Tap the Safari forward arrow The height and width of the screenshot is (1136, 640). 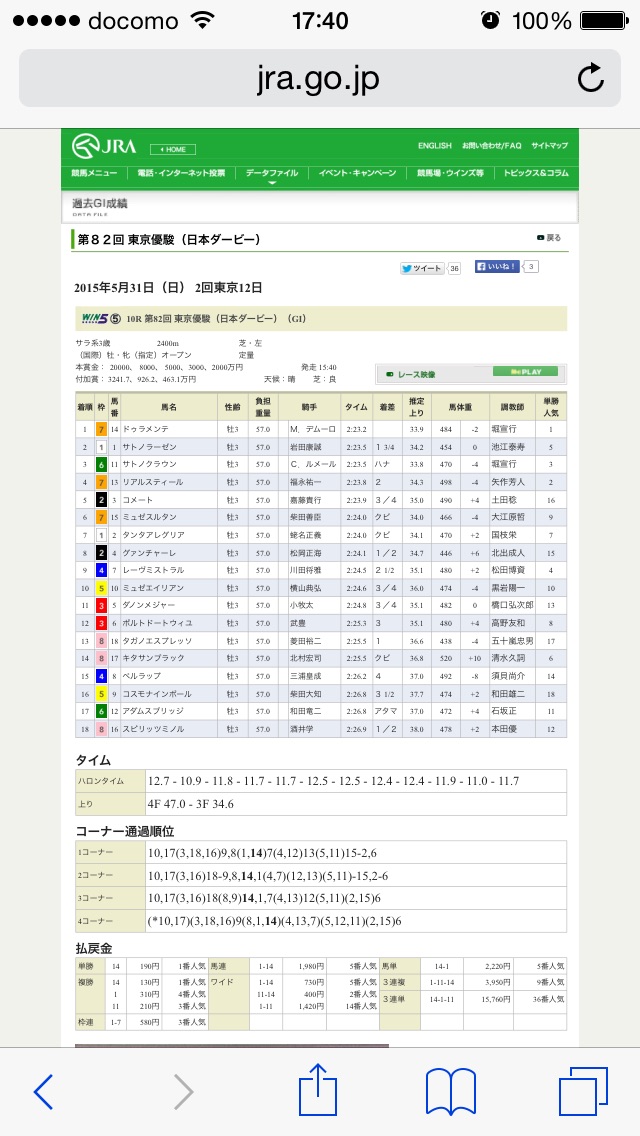[183, 1091]
